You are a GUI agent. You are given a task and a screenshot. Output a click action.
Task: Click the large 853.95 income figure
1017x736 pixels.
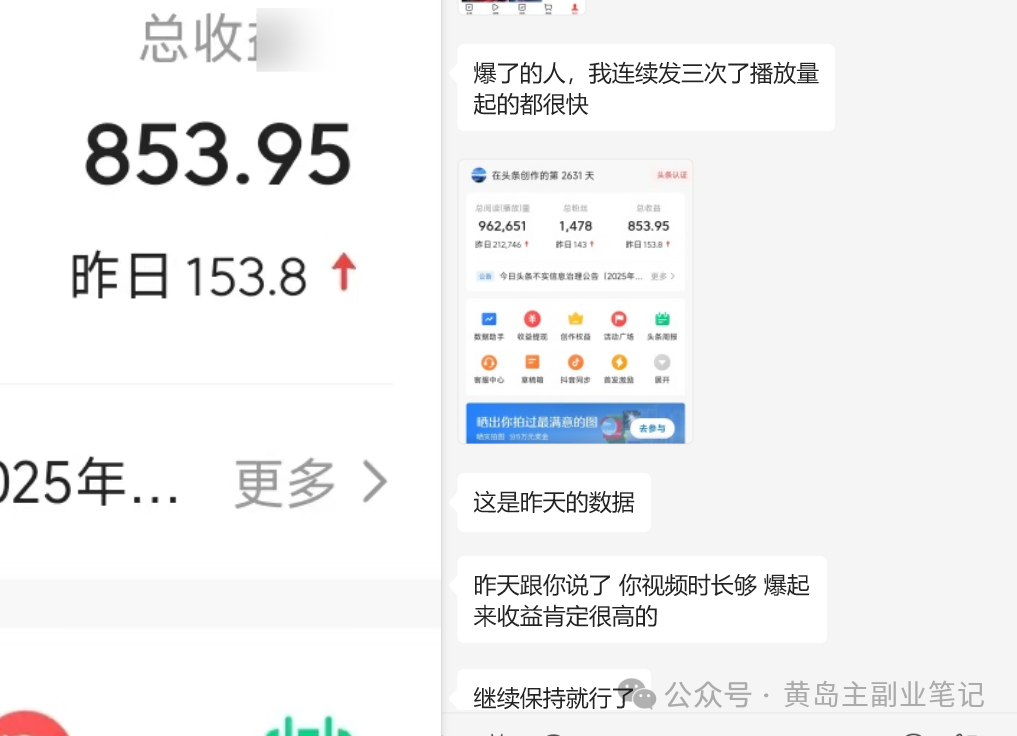218,155
